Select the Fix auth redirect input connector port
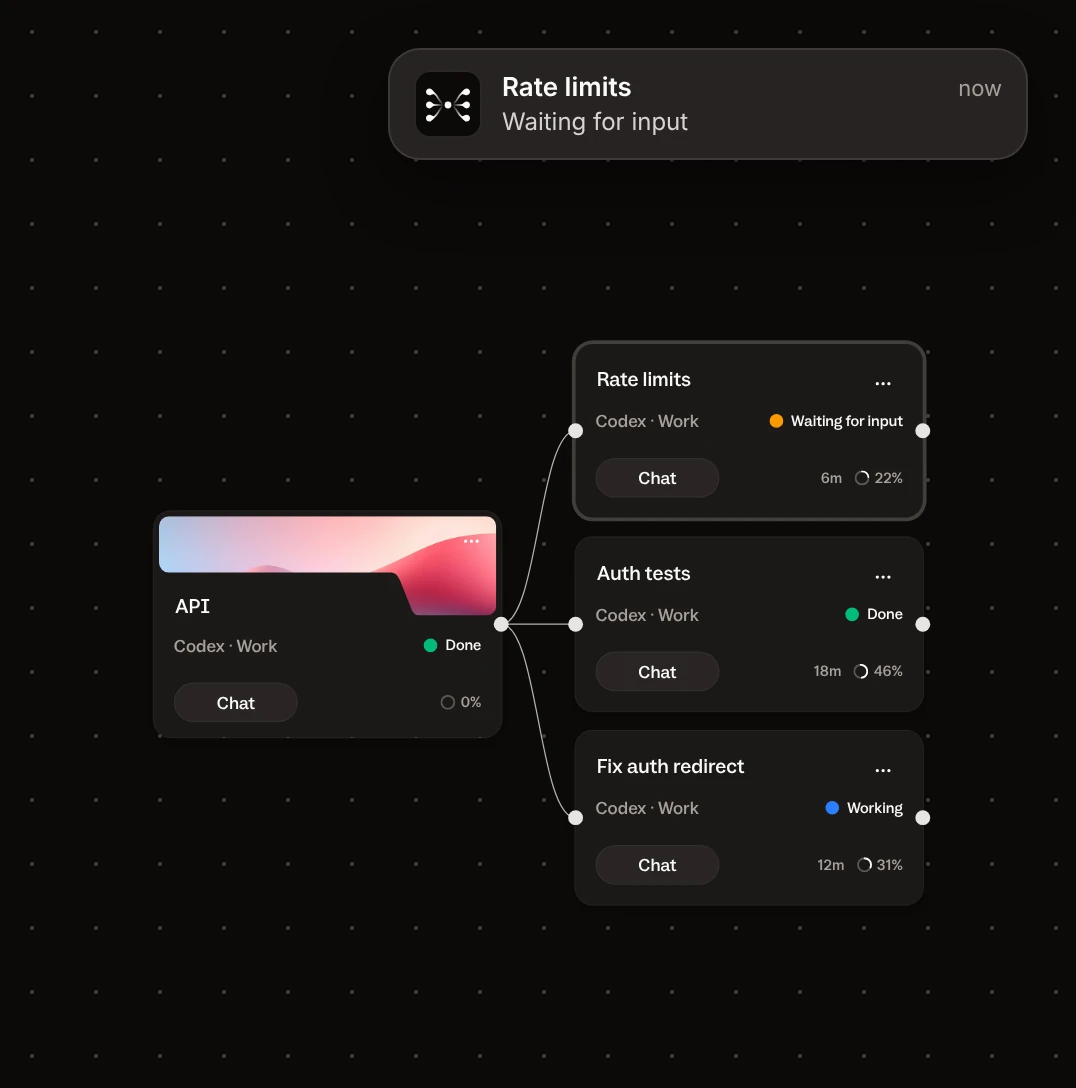The height and width of the screenshot is (1088, 1076). [x=576, y=818]
